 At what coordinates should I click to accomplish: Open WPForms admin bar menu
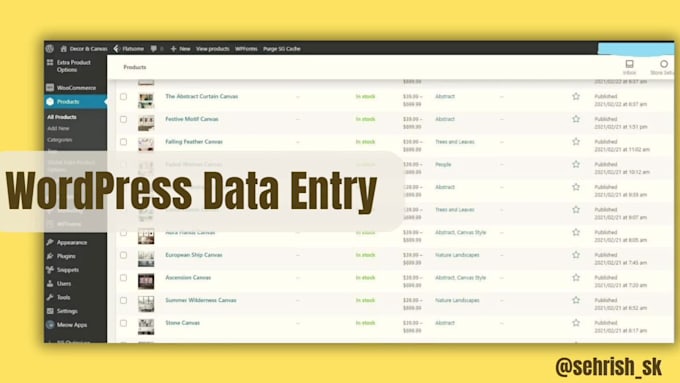tap(246, 49)
